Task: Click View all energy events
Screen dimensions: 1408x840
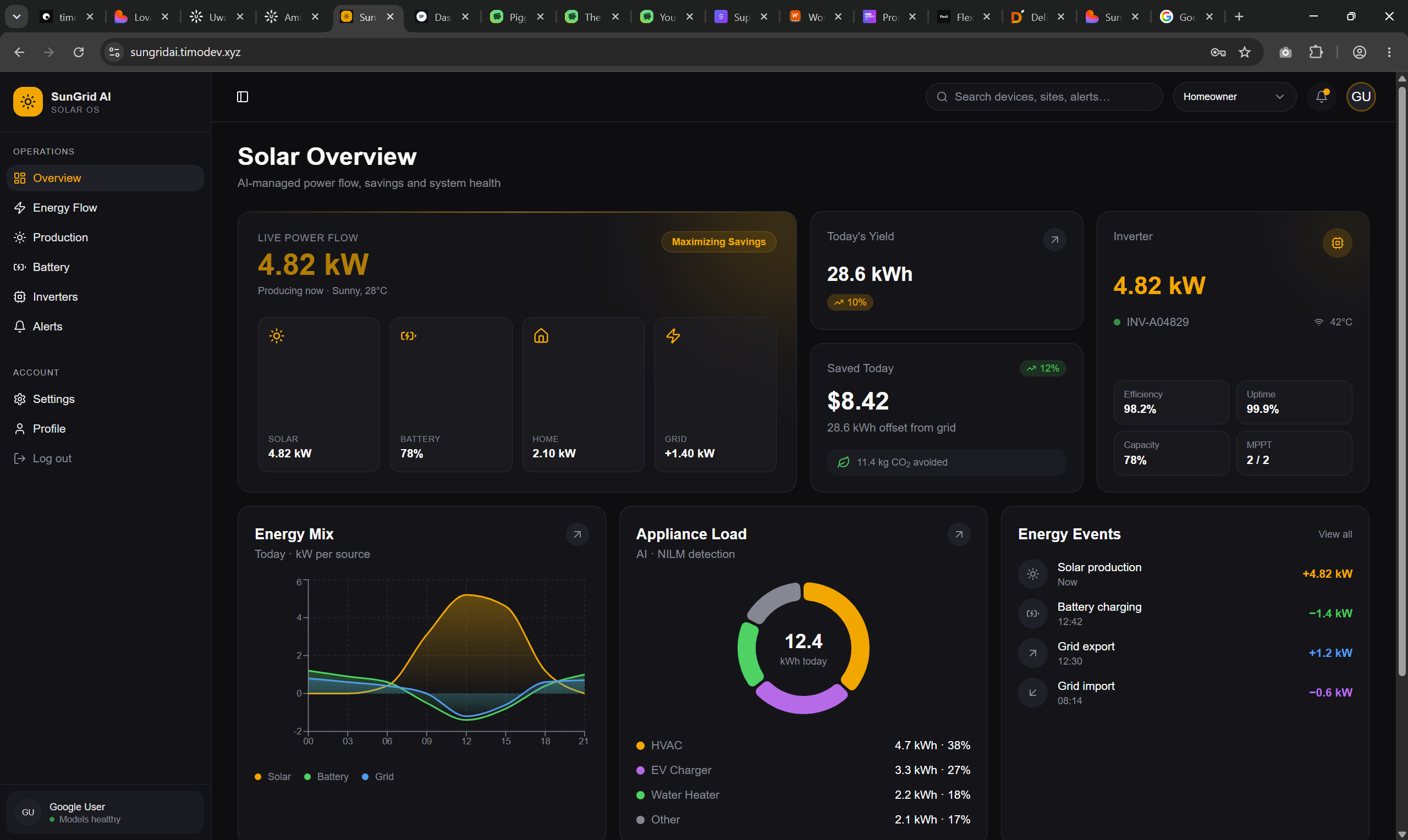Action: (1334, 534)
